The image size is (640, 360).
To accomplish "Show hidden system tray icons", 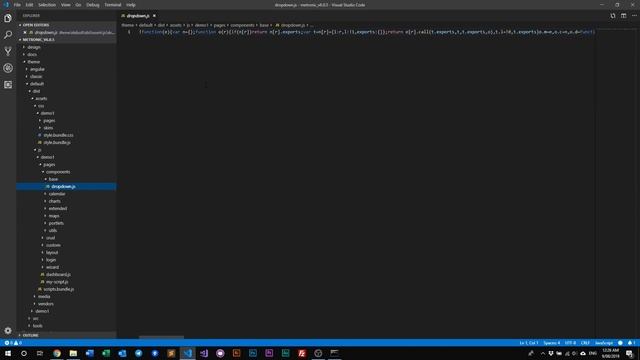I will [x=542, y=353].
